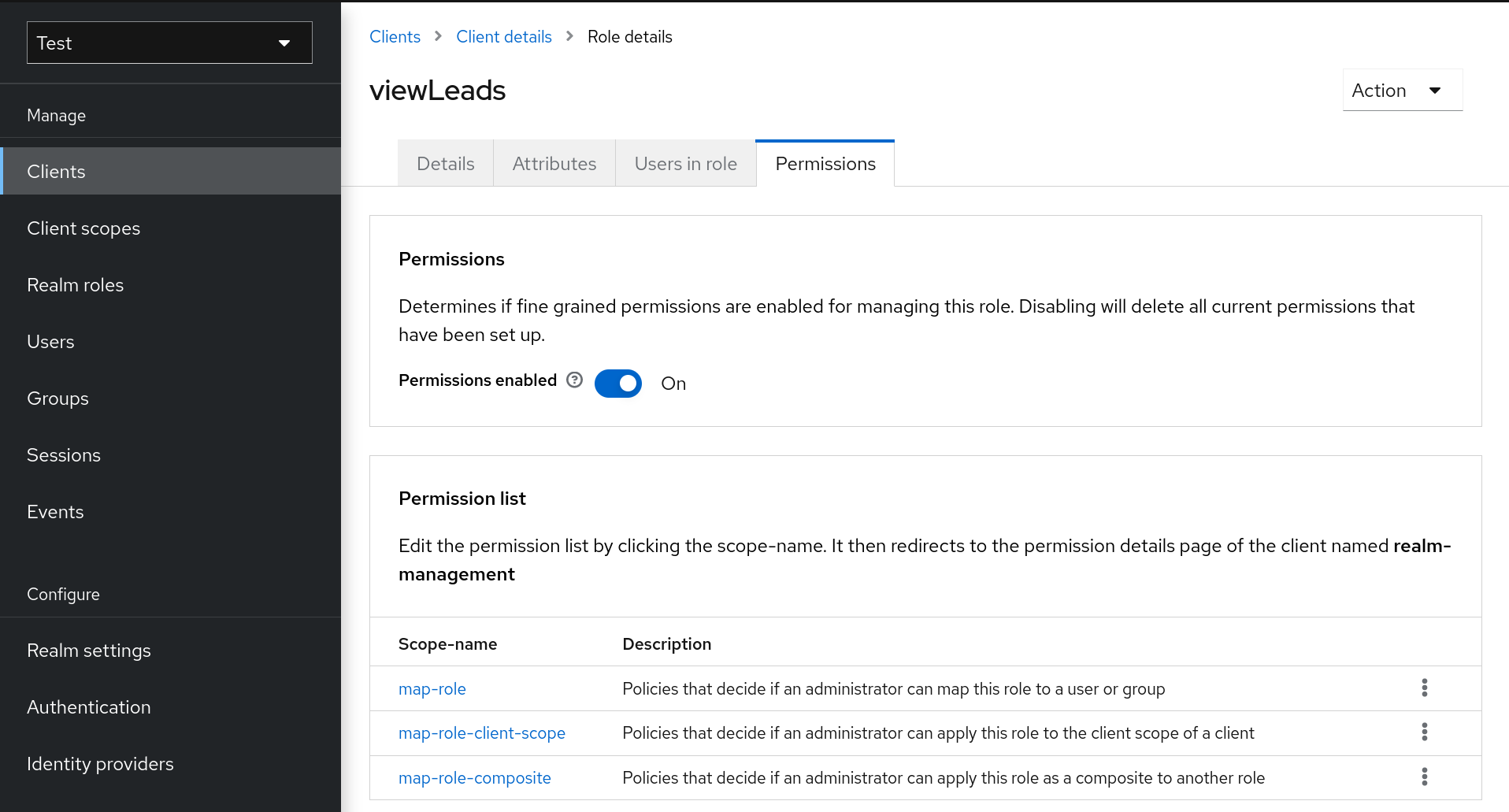Select Authentication in the sidebar
The width and height of the screenshot is (1509, 812).
coord(89,706)
